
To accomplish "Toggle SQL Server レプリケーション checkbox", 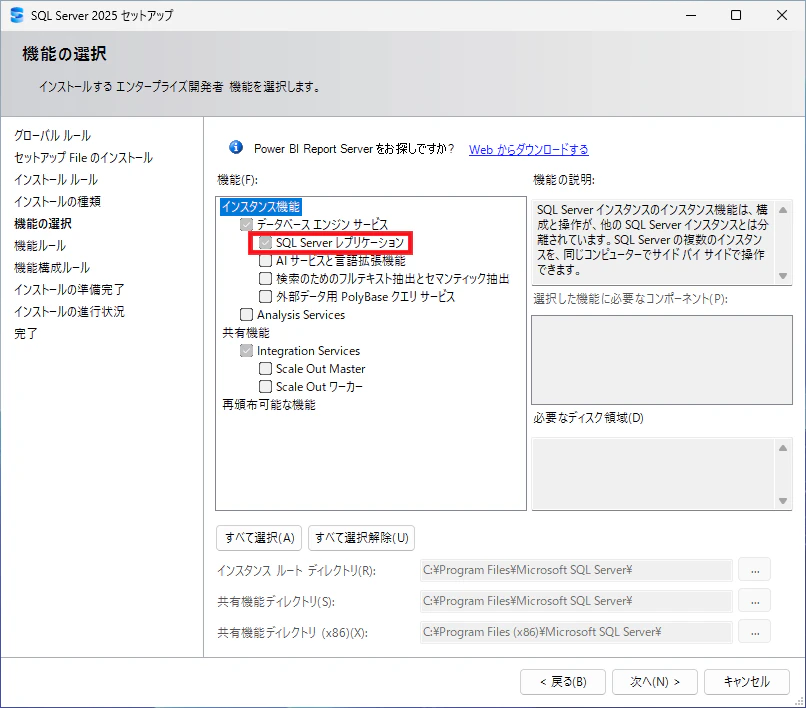I will pos(265,243).
